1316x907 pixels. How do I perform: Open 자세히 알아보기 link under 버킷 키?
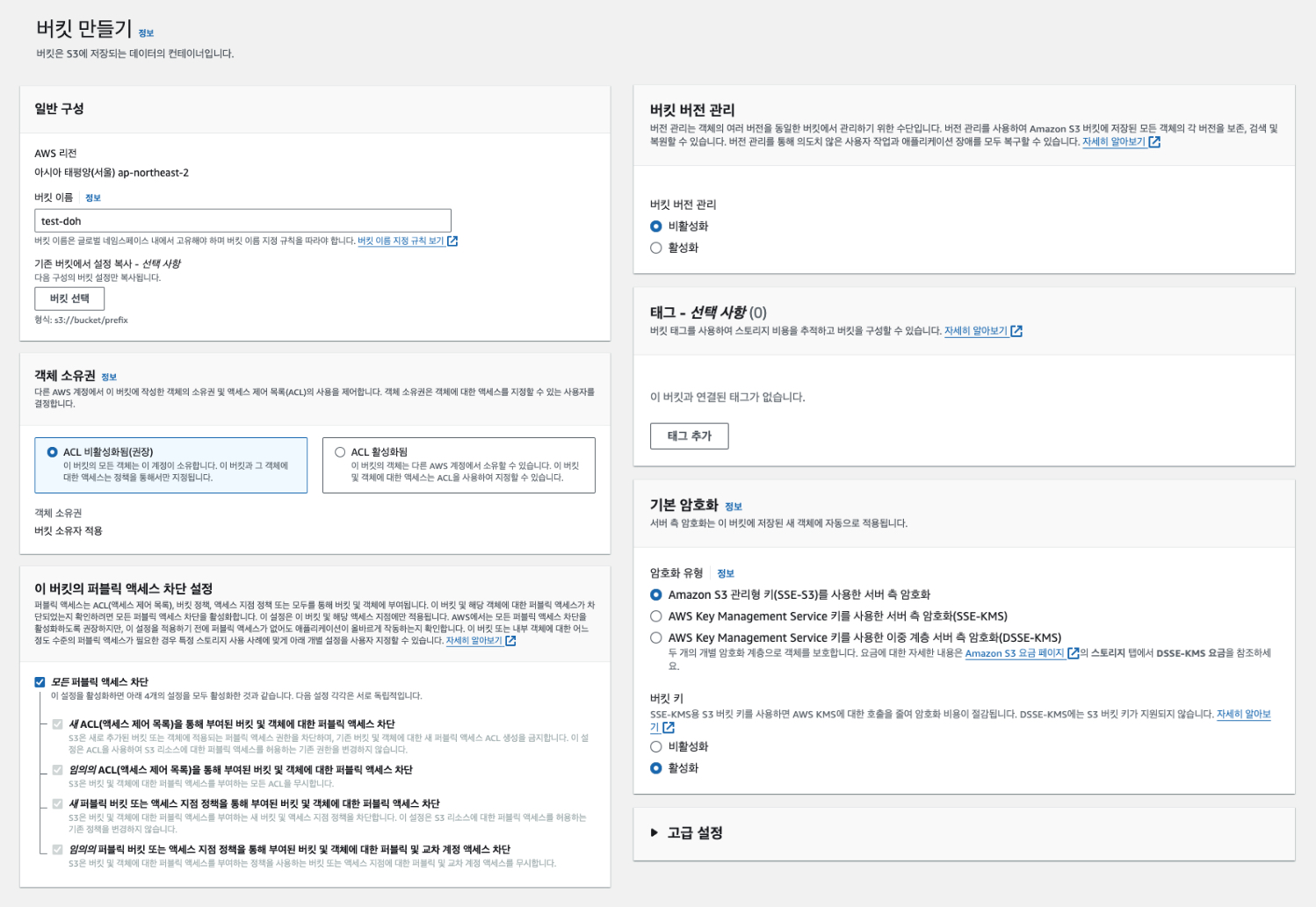(1243, 714)
